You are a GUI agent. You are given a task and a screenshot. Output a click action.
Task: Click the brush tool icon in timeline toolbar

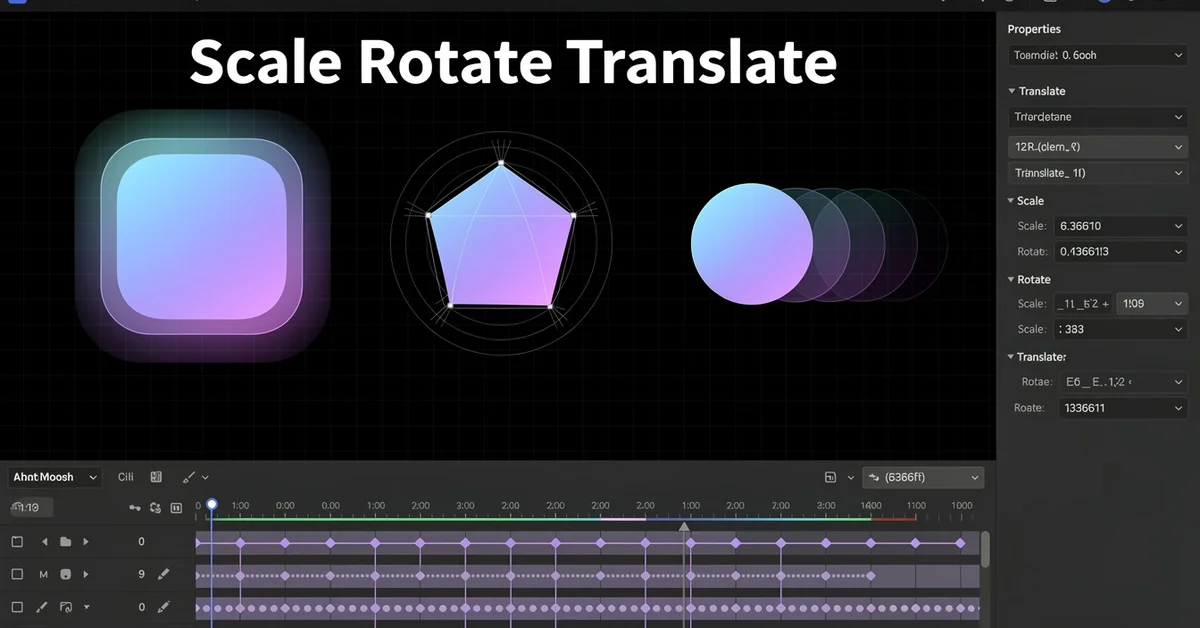click(188, 478)
